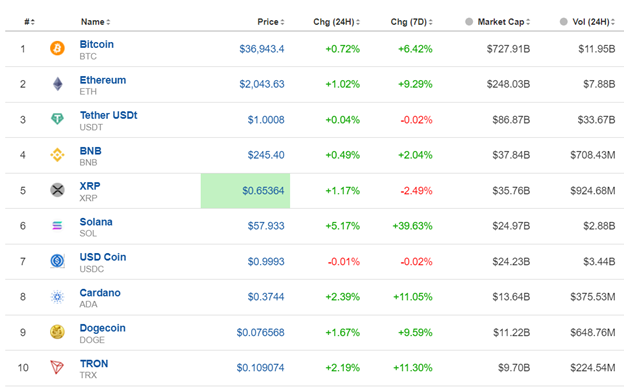624x388 pixels.
Task: Click the USD Coin blue logo
Action: point(57,261)
